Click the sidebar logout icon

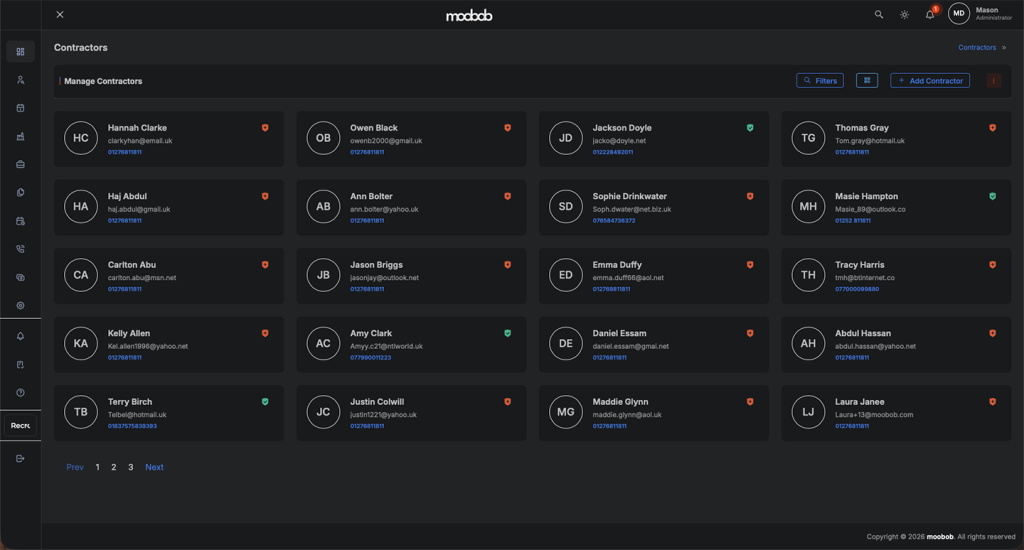20,459
